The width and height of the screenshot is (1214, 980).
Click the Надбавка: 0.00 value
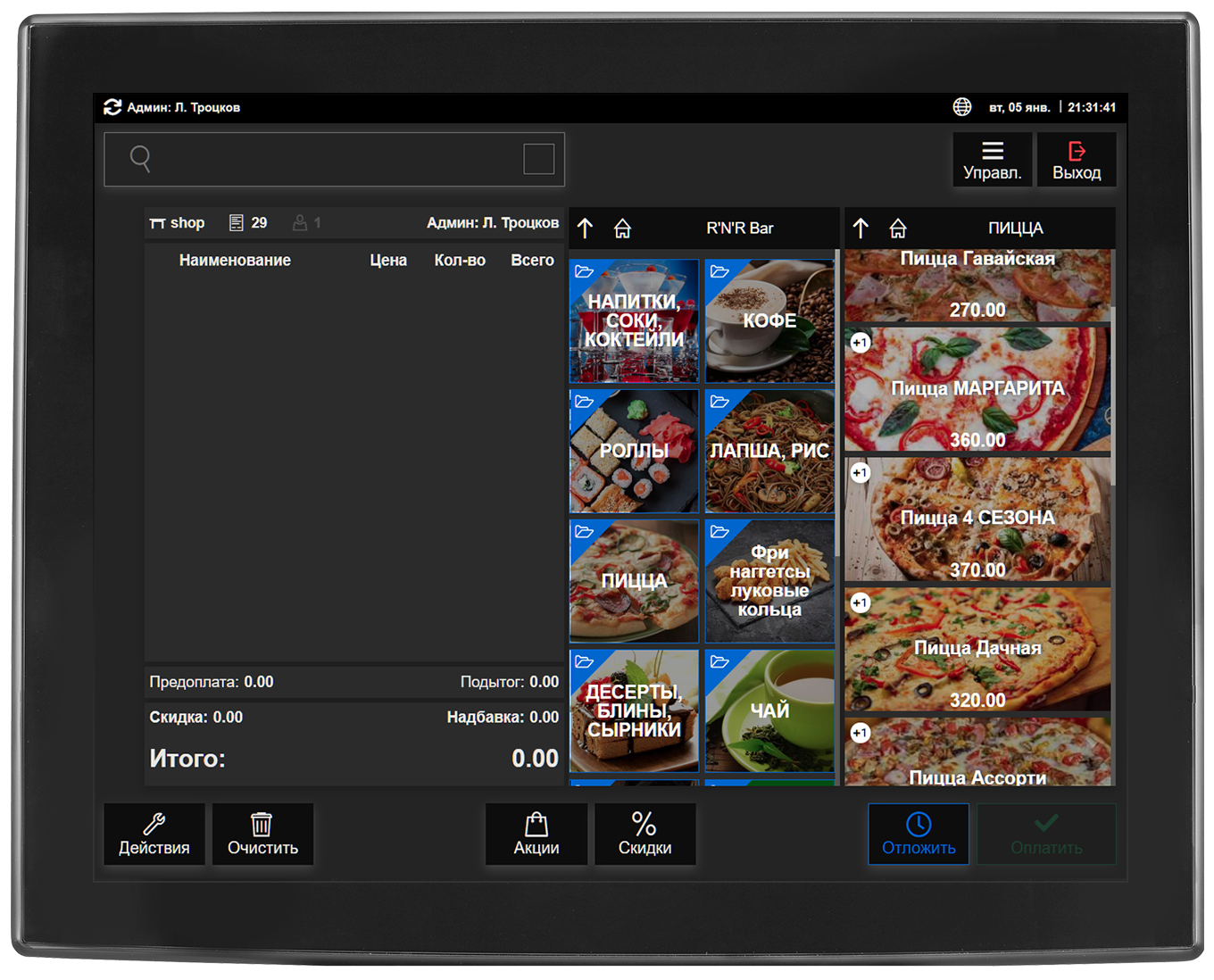503,718
